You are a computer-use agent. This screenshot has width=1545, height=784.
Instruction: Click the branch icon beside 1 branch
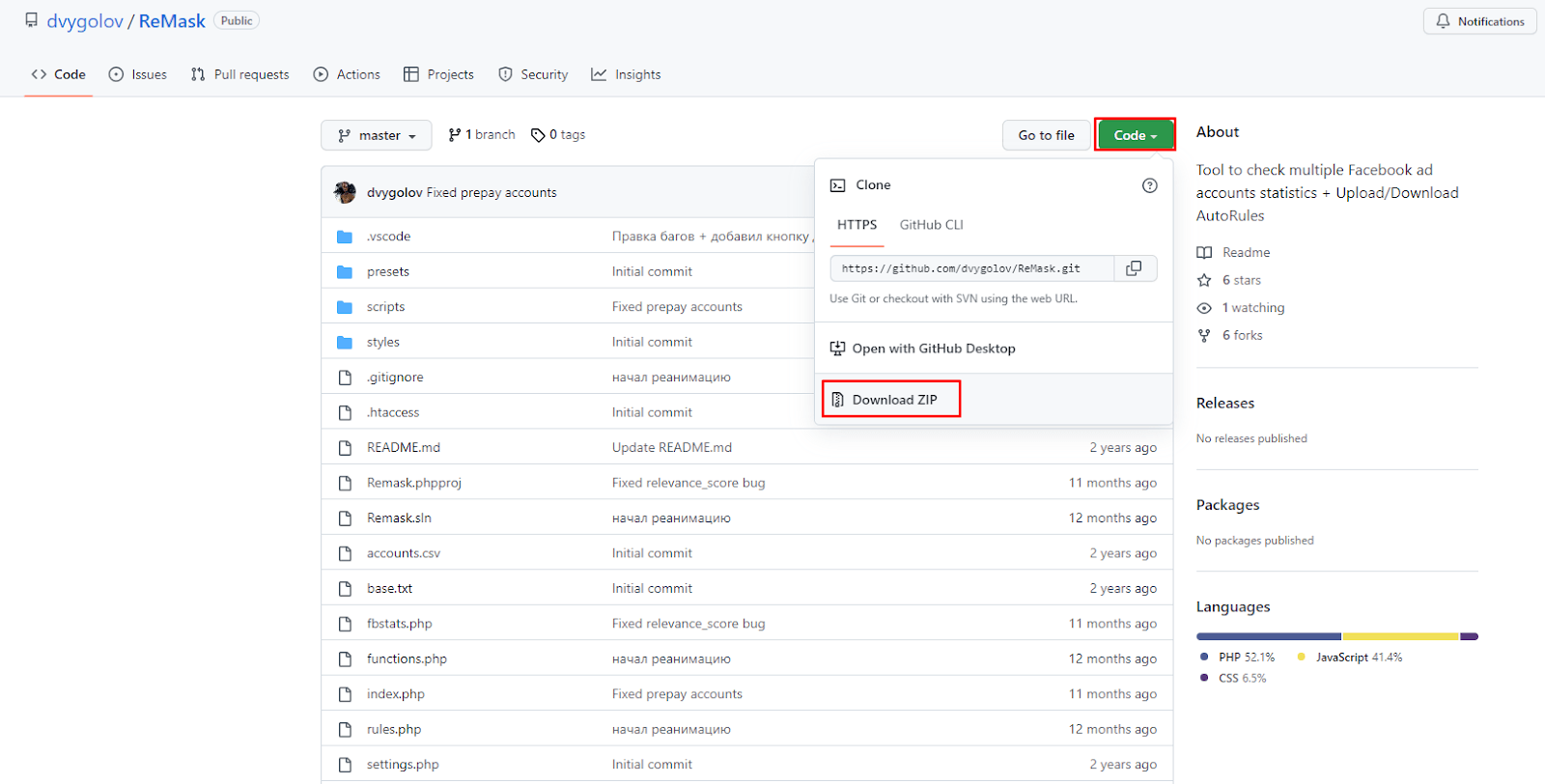tap(455, 135)
